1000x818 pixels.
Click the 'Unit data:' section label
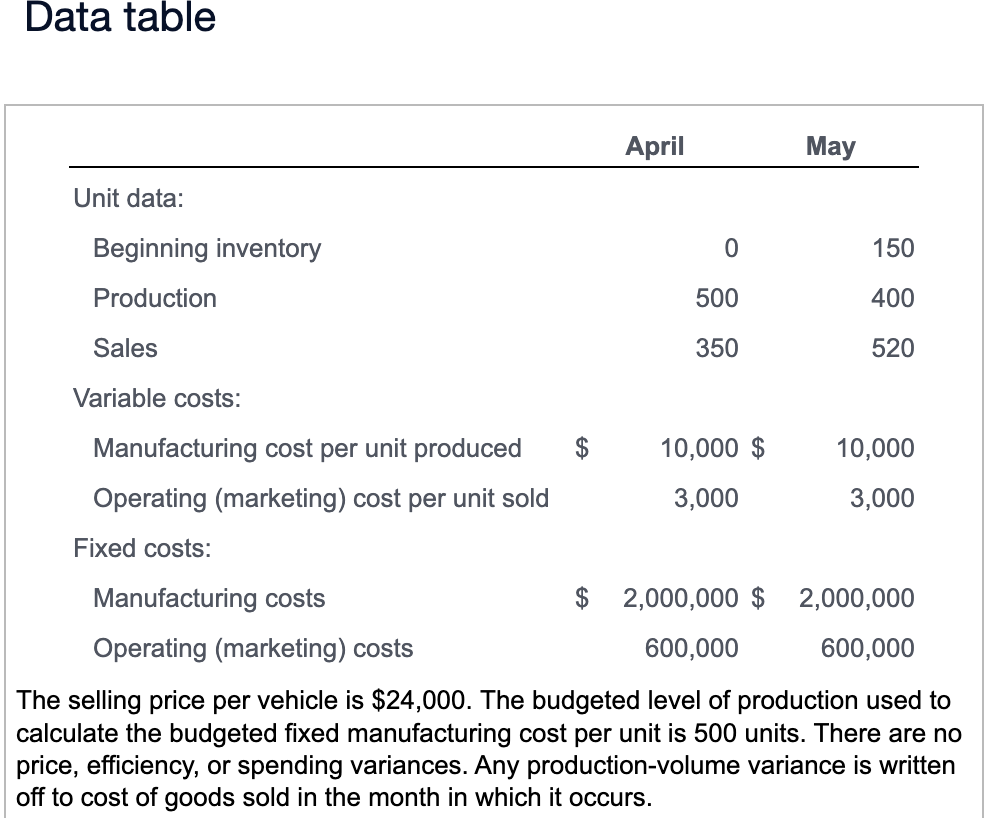click(128, 198)
